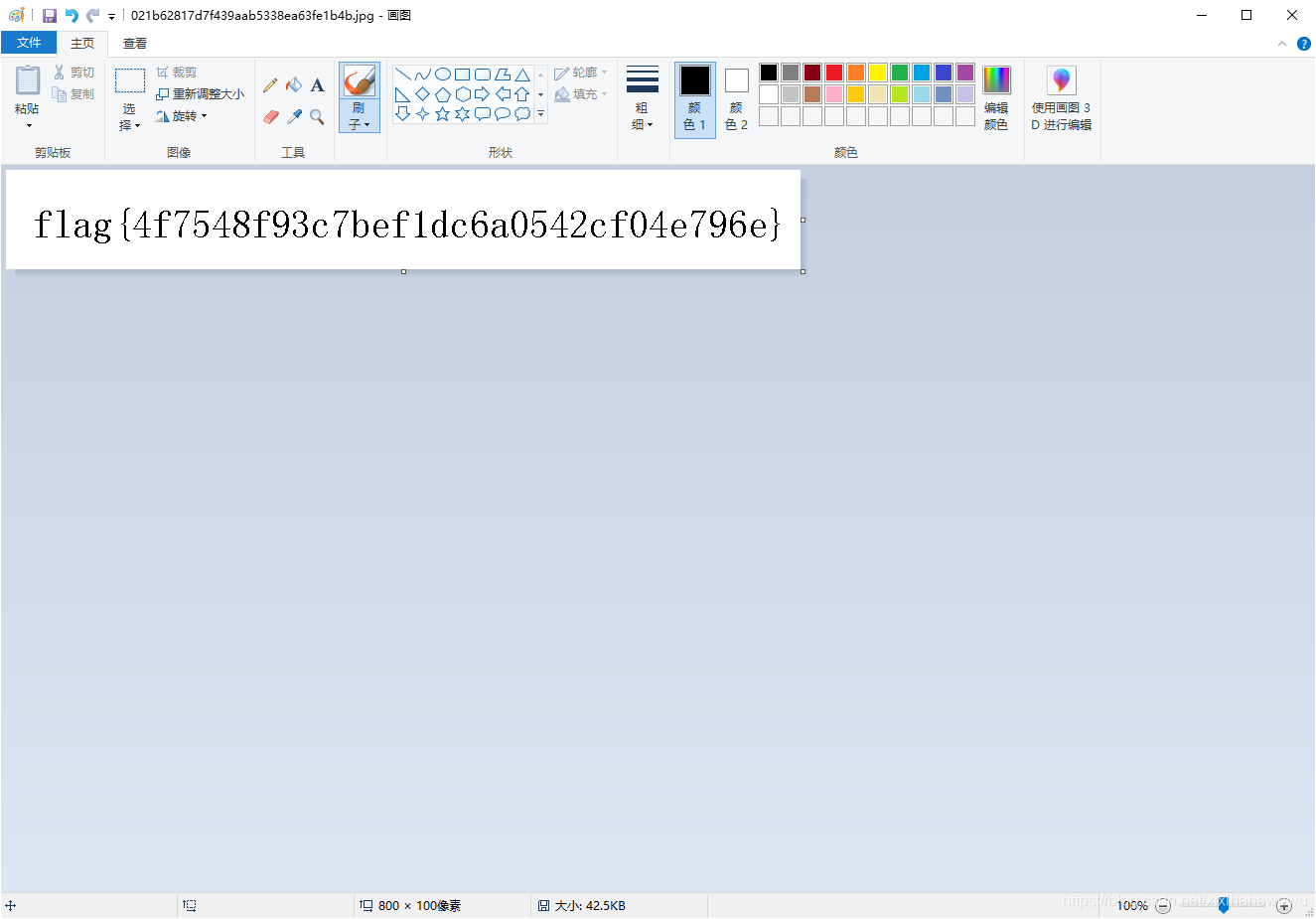Pick the red color swatch

point(834,73)
